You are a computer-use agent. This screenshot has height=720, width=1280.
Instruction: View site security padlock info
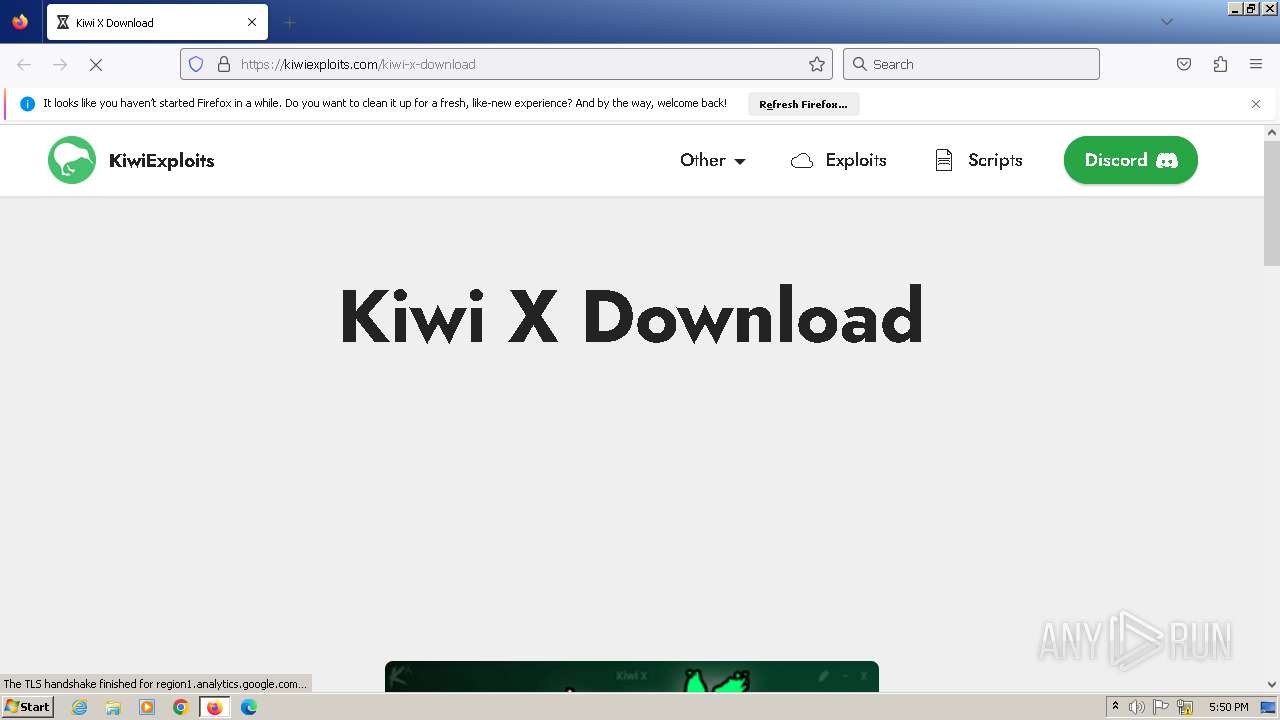point(224,64)
